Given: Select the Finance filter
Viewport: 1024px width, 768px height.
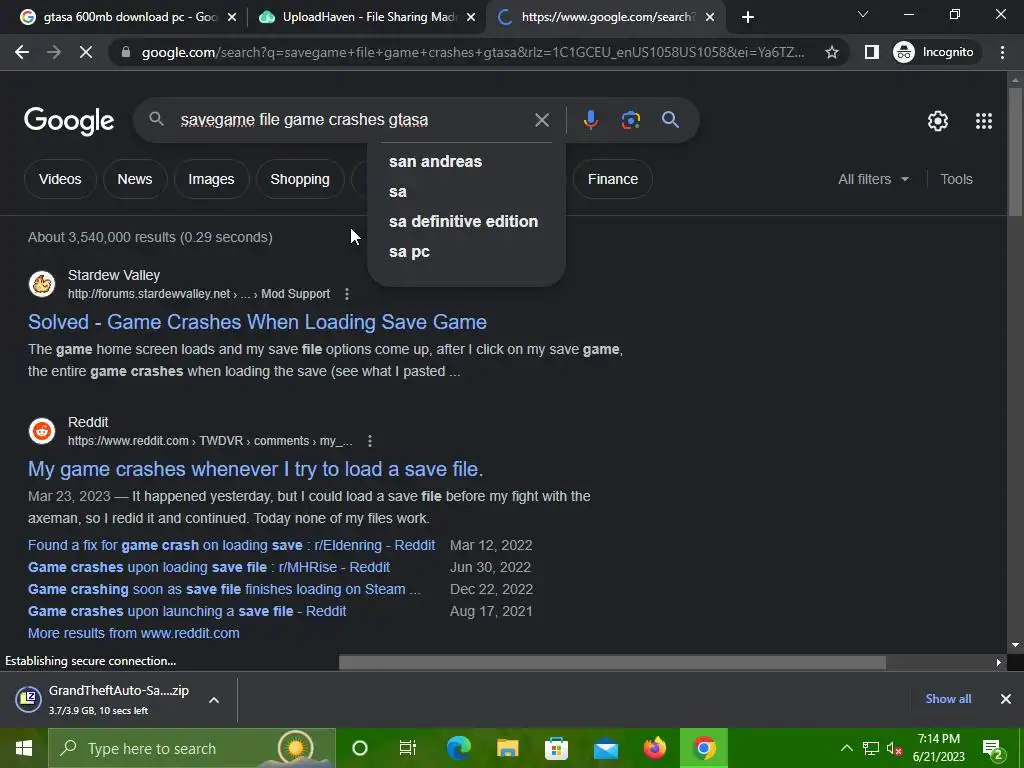Looking at the screenshot, I should pyautogui.click(x=613, y=179).
